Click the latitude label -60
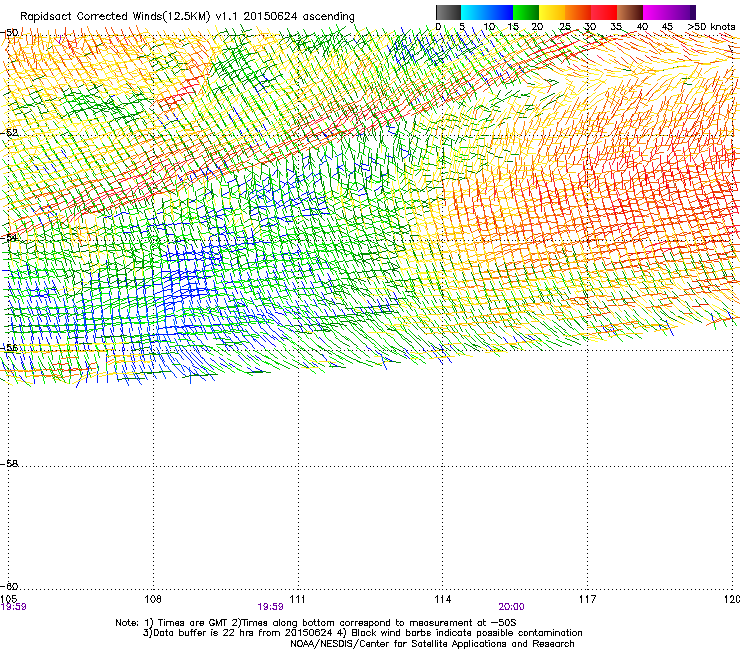The width and height of the screenshot is (740, 650). [x=9, y=586]
